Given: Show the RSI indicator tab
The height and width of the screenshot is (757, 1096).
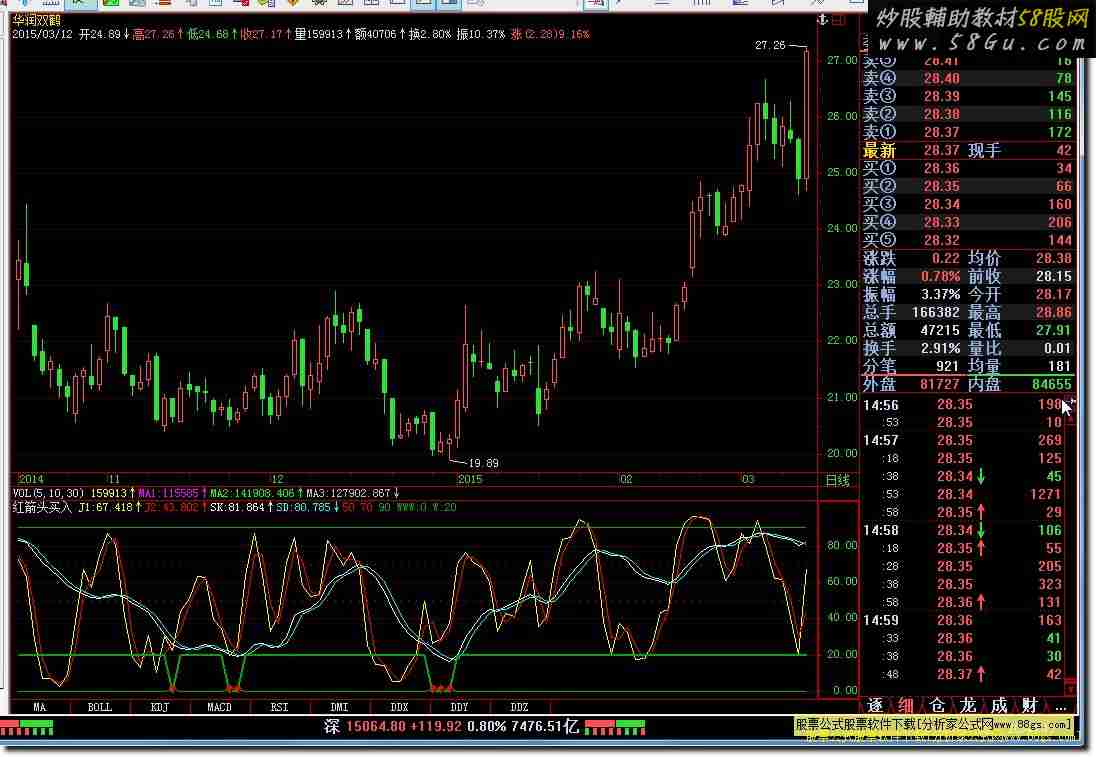Looking at the screenshot, I should click(x=280, y=707).
